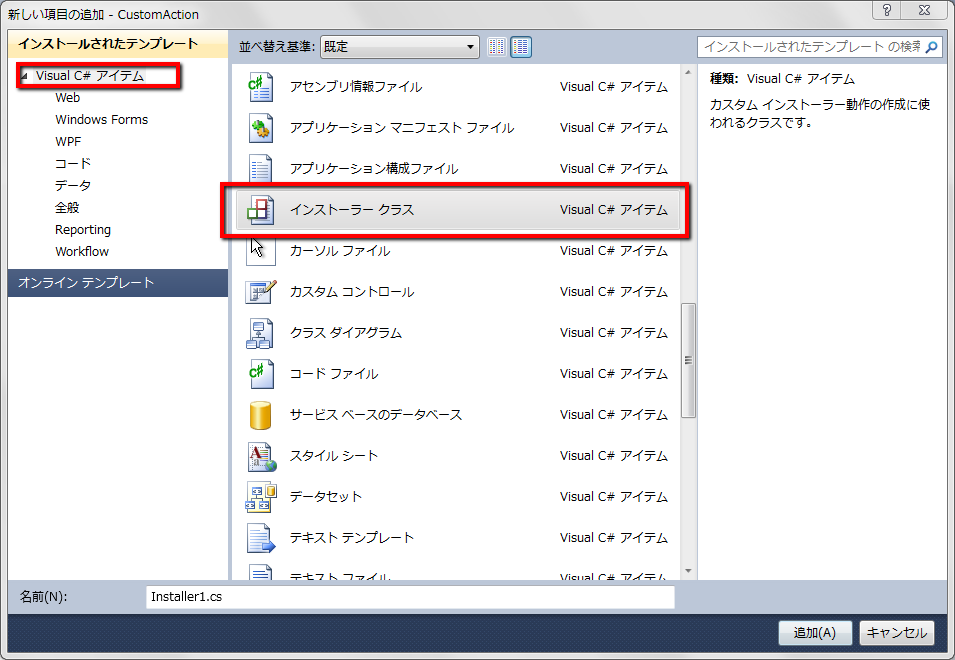Image resolution: width=955 pixels, height=660 pixels.
Task: Select the コード template category
Action: (72, 164)
